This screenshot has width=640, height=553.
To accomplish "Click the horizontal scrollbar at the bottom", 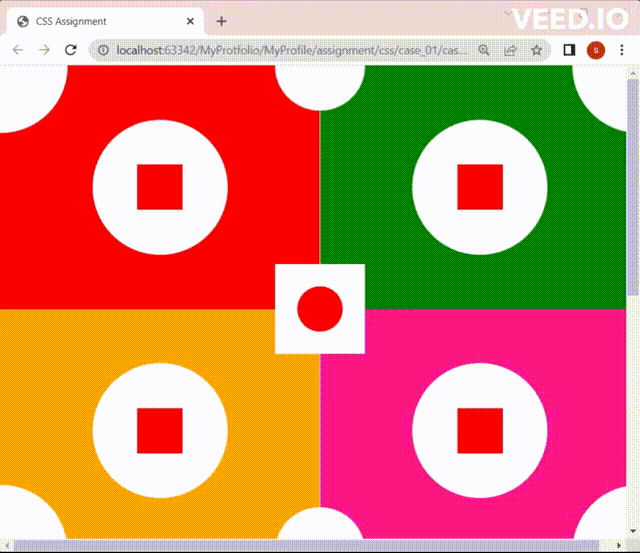I will pos(300,546).
